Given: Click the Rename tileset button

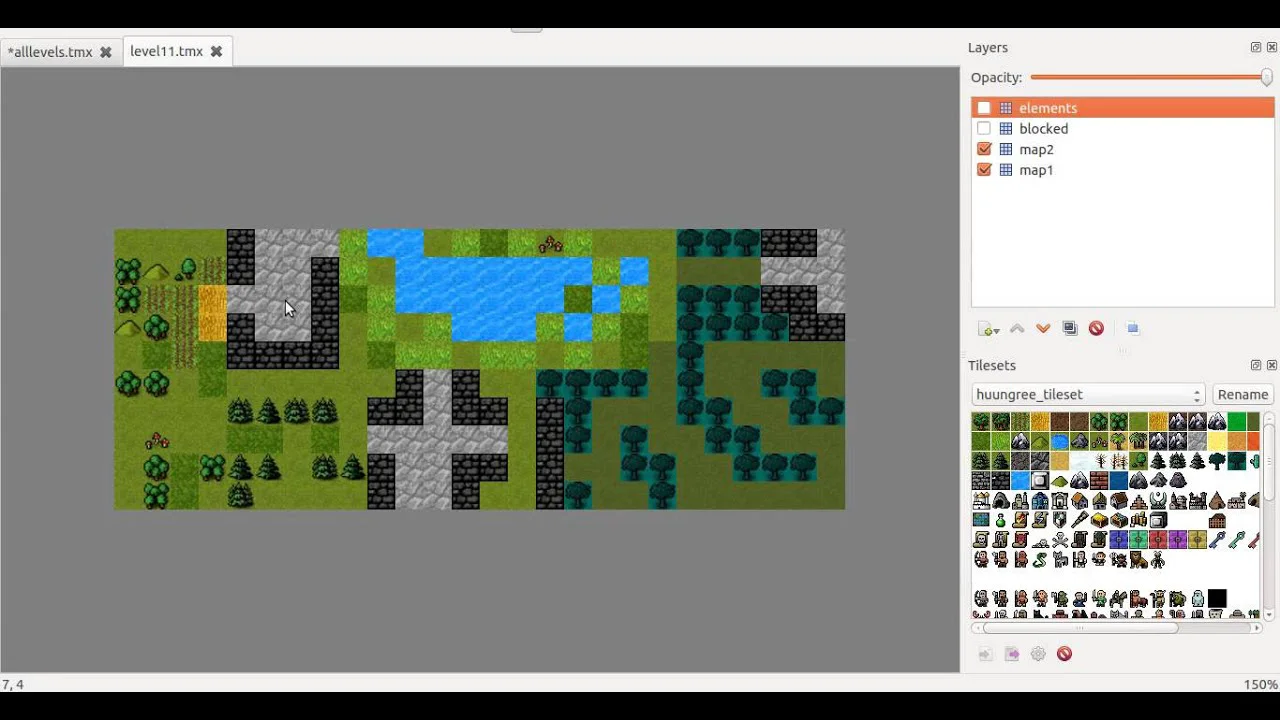Looking at the screenshot, I should pos(1243,395).
